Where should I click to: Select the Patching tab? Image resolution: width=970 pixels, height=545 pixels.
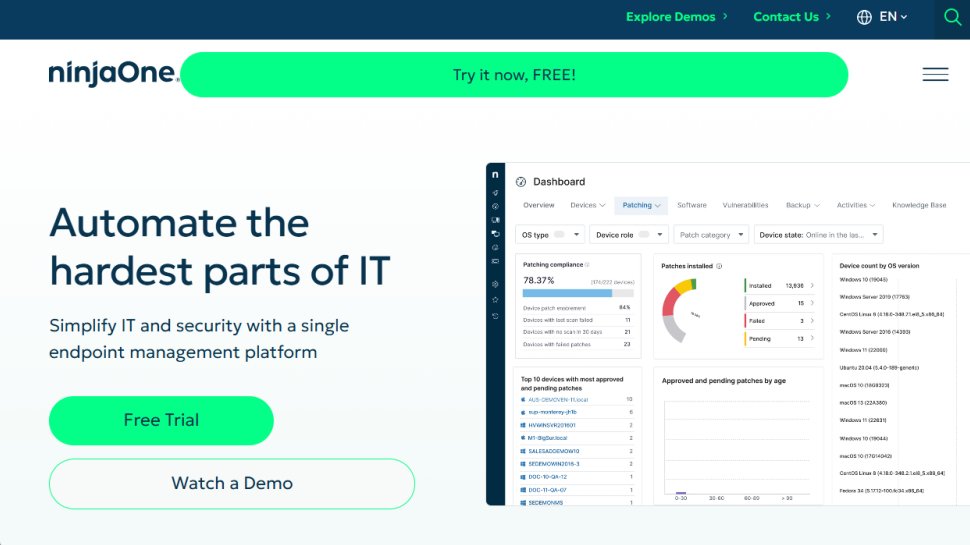tap(642, 205)
